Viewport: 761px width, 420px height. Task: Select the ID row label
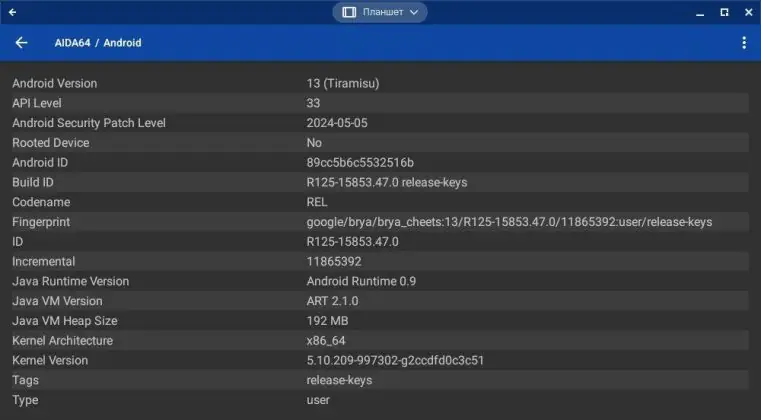17,242
